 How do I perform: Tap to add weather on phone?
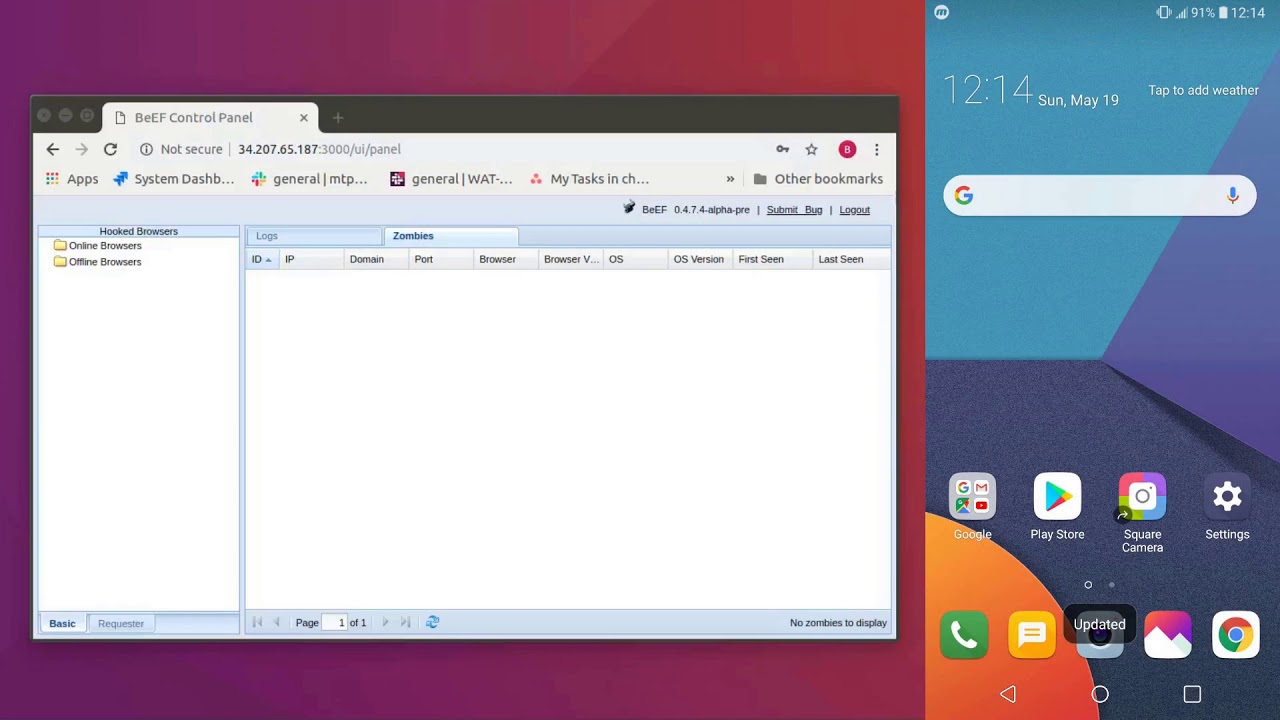pos(1203,90)
